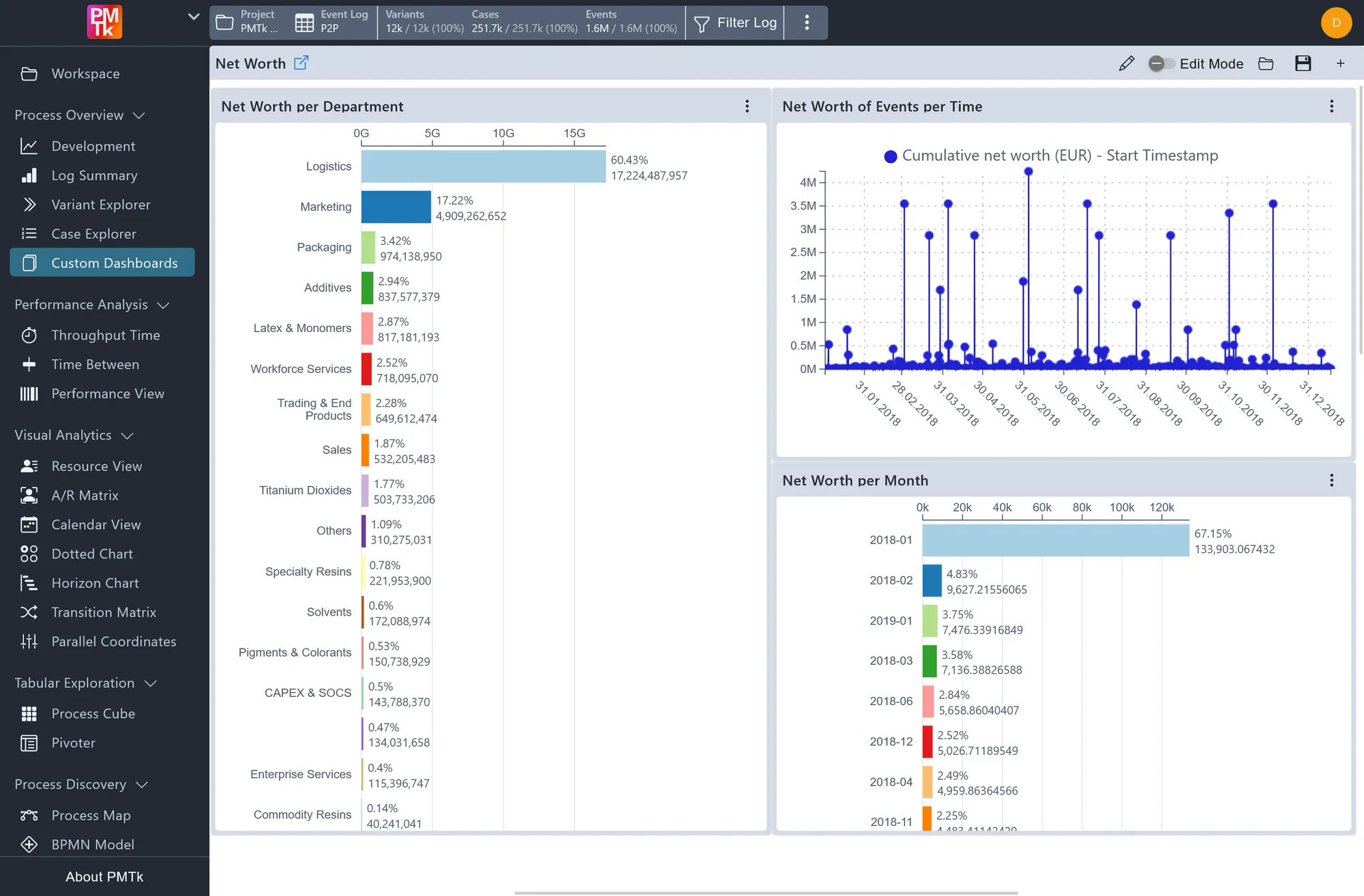
Task: Click the horizontal scrollbar at bottom
Action: [765, 892]
